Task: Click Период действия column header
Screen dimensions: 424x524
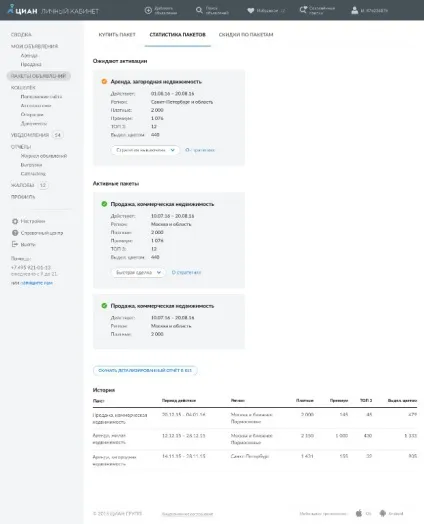Action: point(179,400)
